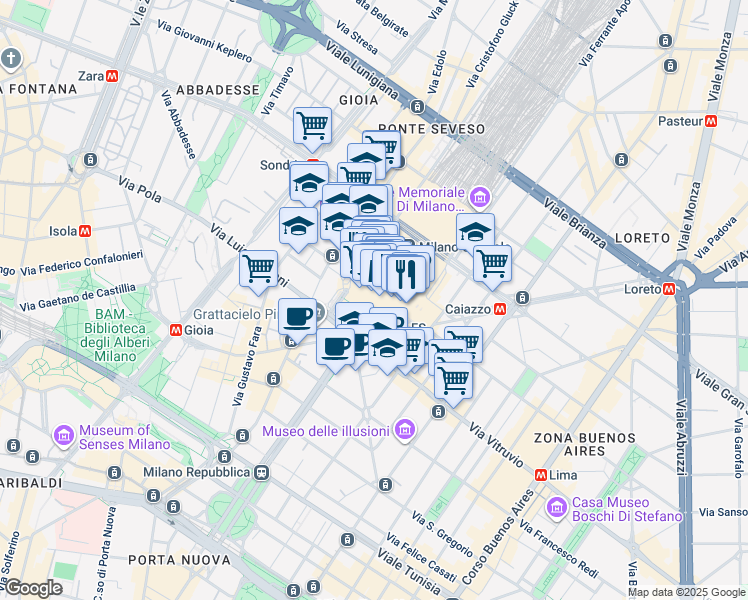Click the graduation cap marker near Viale Brianza
The image size is (748, 600).
point(475,232)
